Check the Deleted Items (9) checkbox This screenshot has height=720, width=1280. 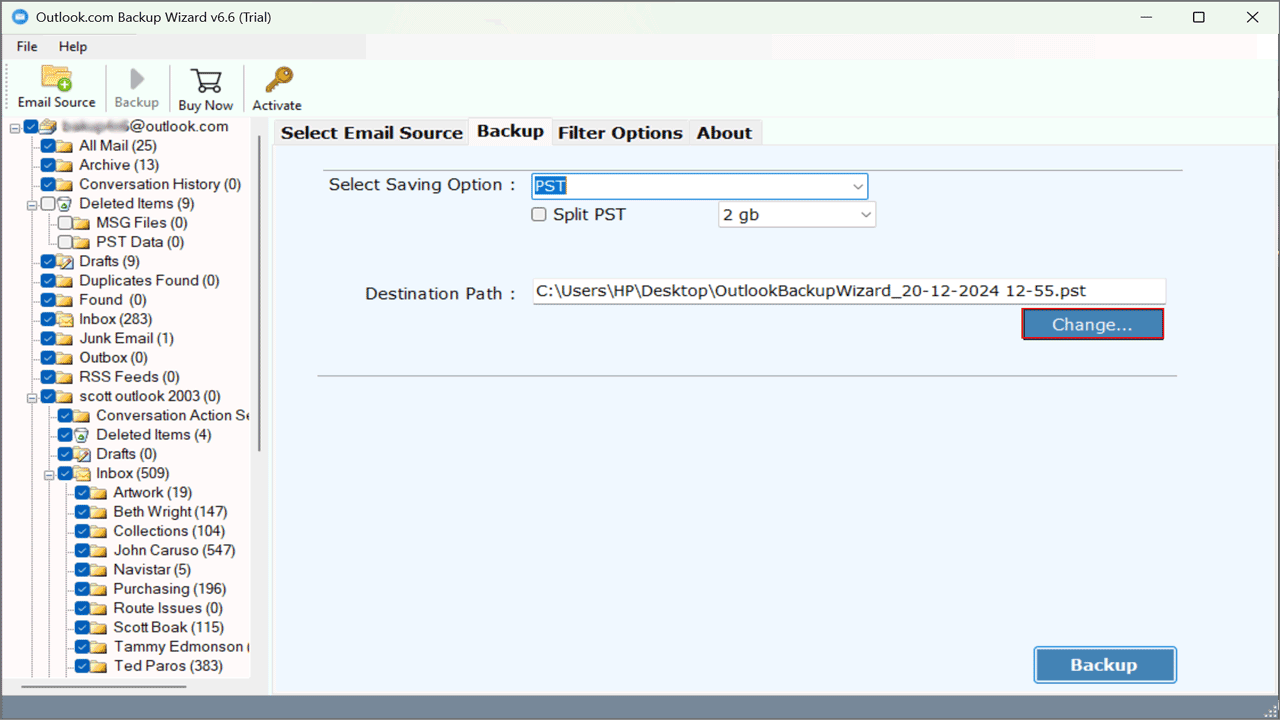tap(48, 204)
